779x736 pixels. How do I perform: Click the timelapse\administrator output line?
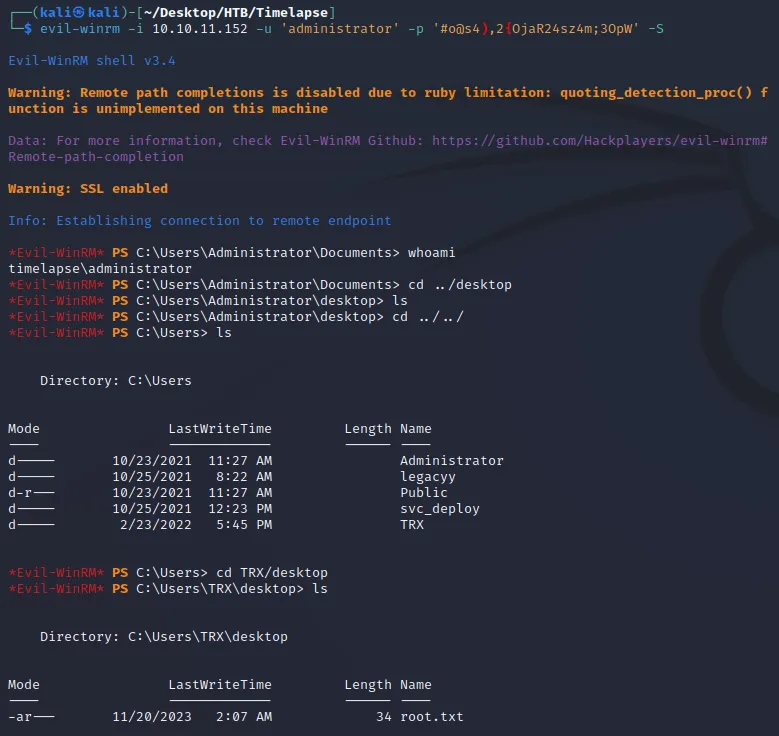pyautogui.click(x=100, y=269)
